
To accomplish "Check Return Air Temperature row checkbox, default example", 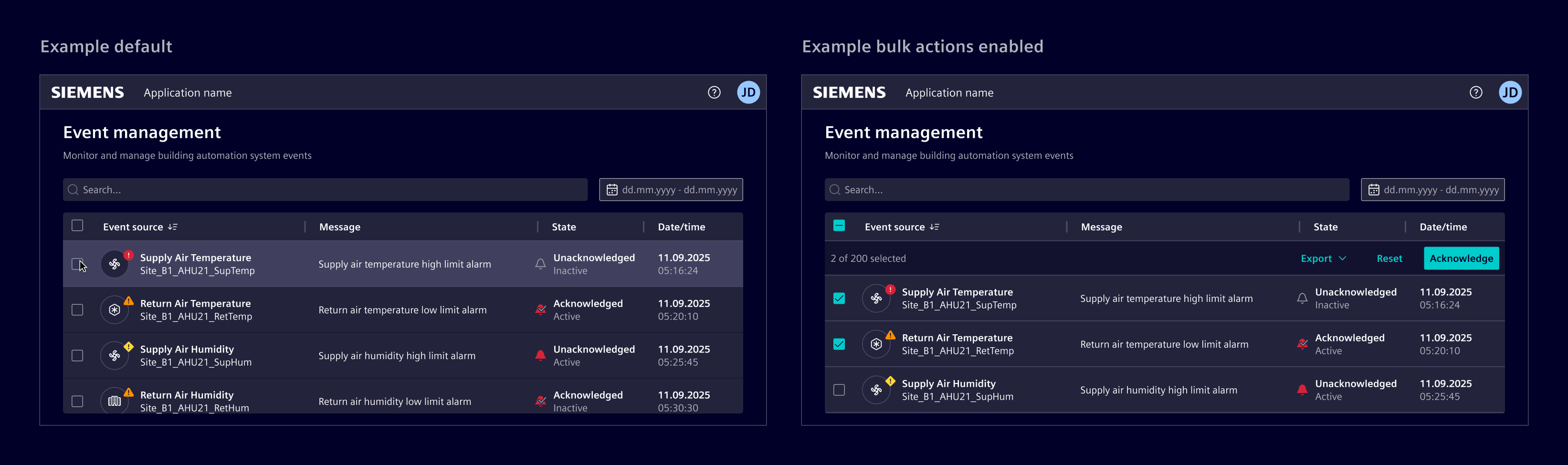I will pyautogui.click(x=77, y=310).
